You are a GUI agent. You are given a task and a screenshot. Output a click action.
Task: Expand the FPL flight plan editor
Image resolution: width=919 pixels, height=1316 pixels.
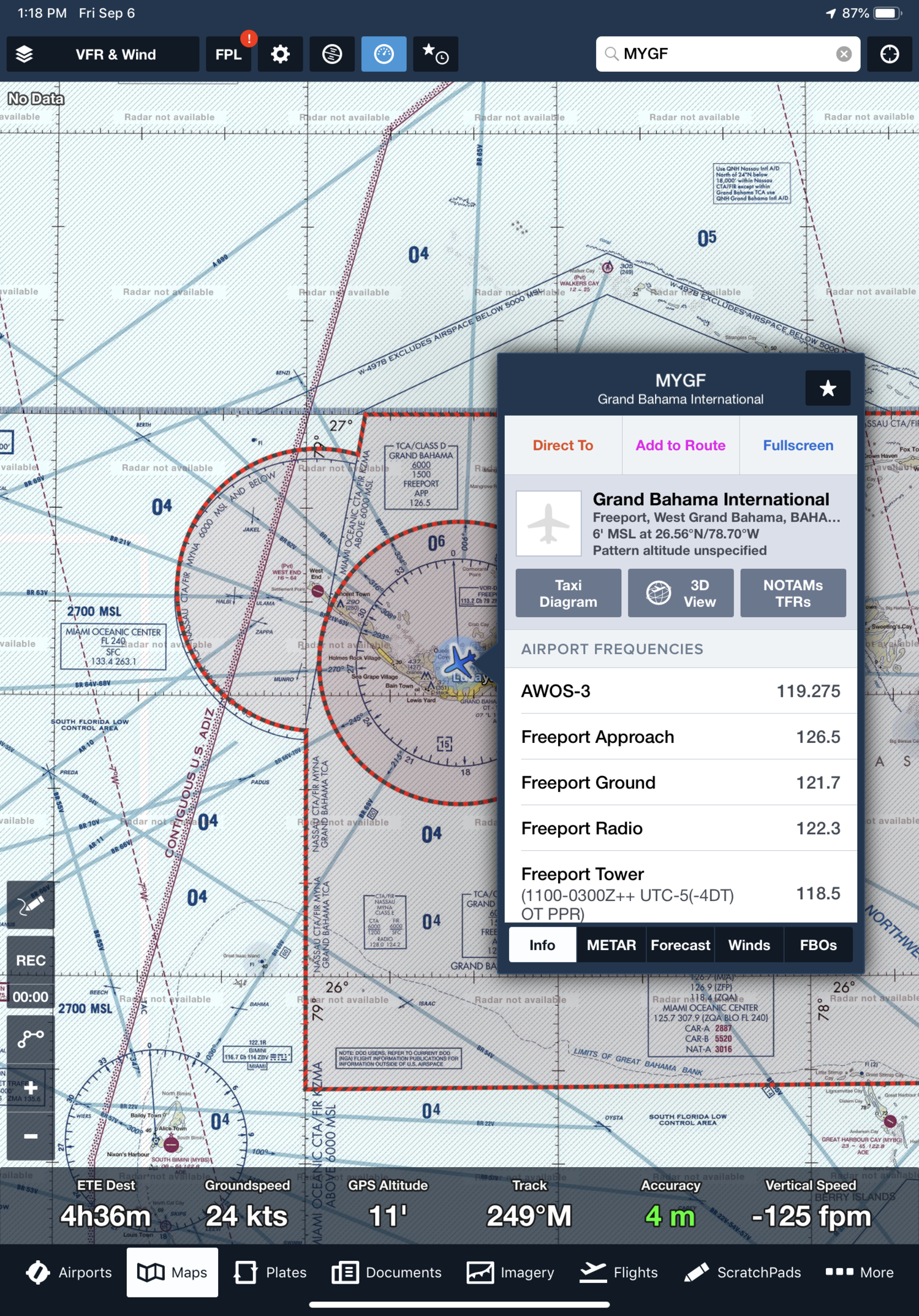click(229, 54)
